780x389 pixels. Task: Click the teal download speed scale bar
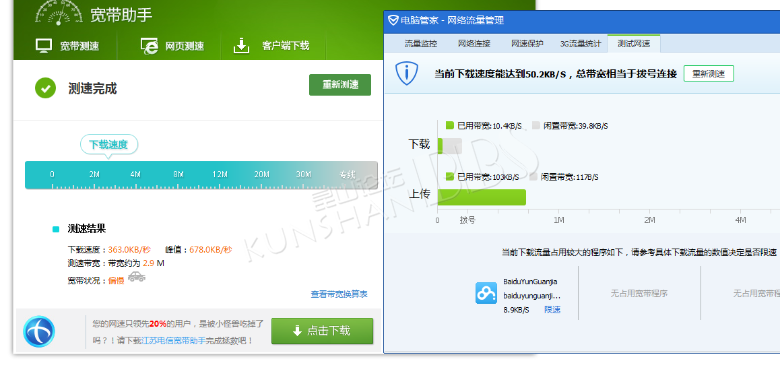(x=201, y=175)
